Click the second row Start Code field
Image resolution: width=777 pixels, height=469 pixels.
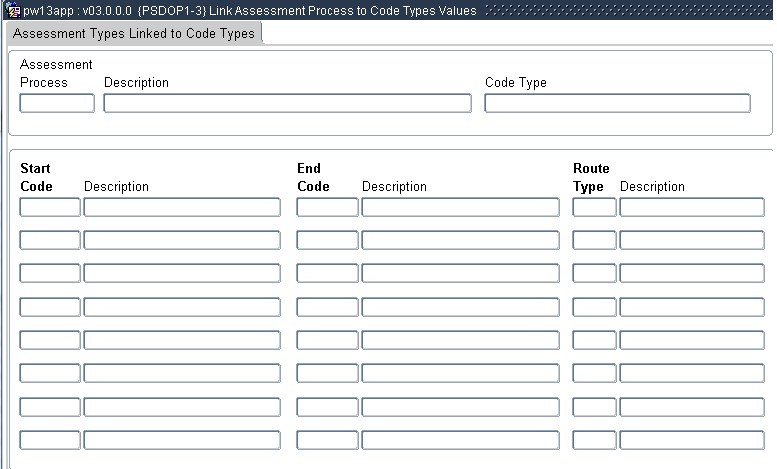[x=50, y=240]
